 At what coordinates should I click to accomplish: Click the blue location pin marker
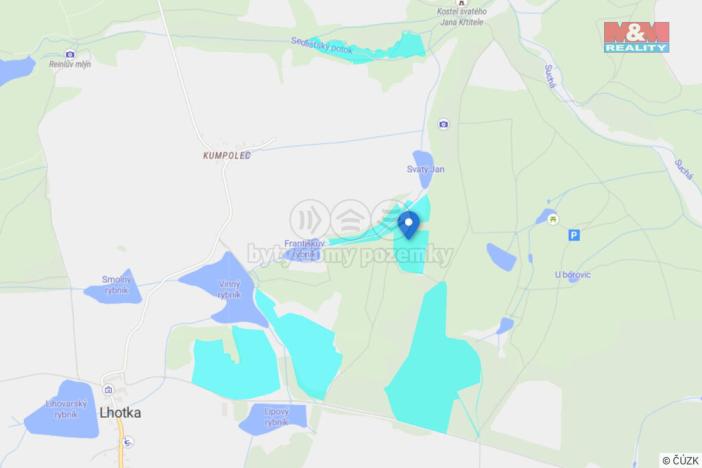click(408, 225)
